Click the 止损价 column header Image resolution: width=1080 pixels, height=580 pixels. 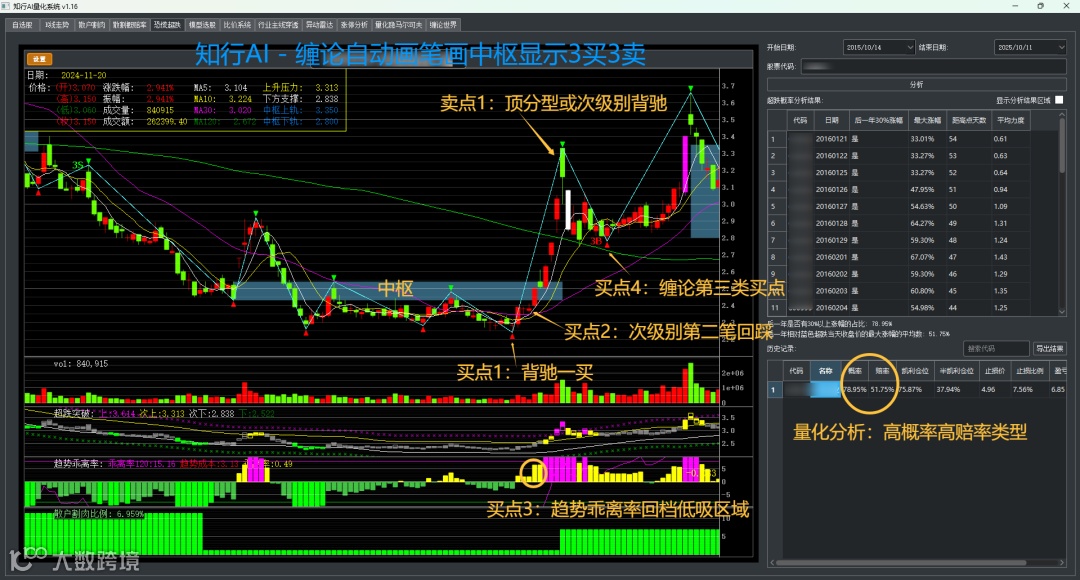click(995, 371)
